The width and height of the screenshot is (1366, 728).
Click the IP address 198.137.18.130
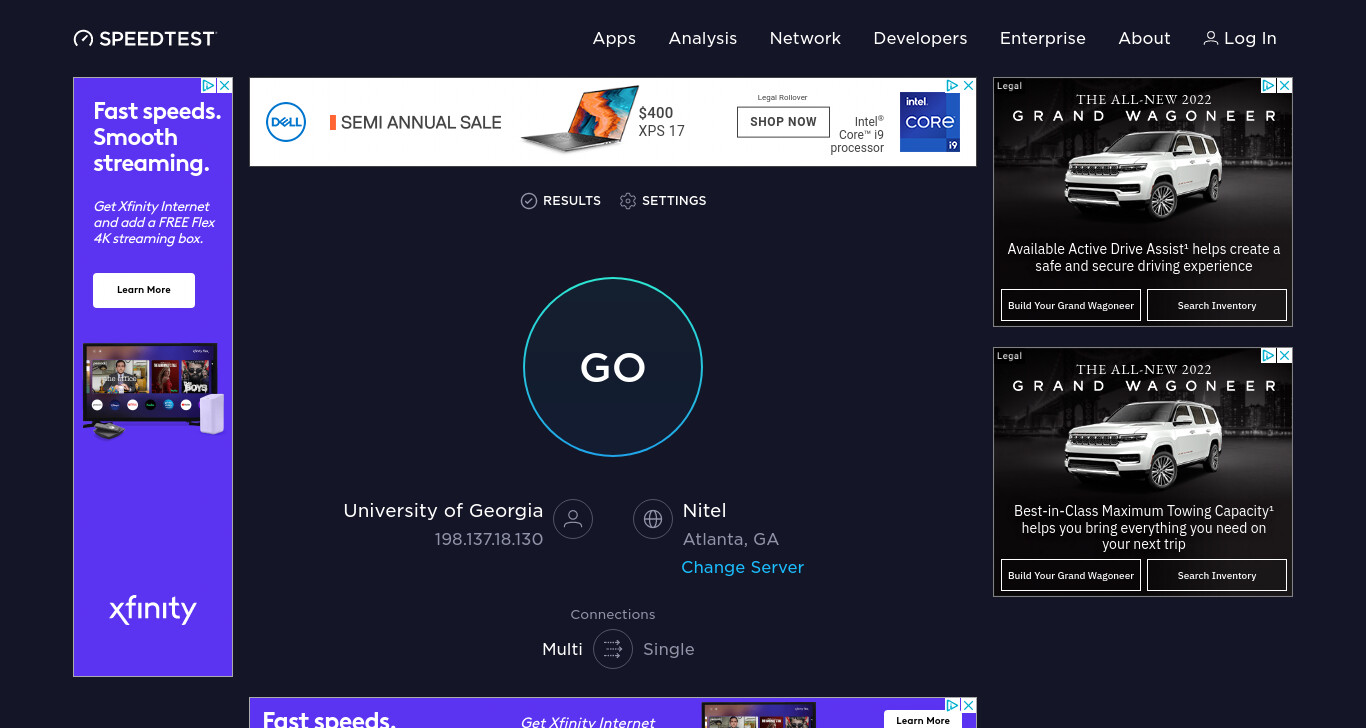coord(488,539)
